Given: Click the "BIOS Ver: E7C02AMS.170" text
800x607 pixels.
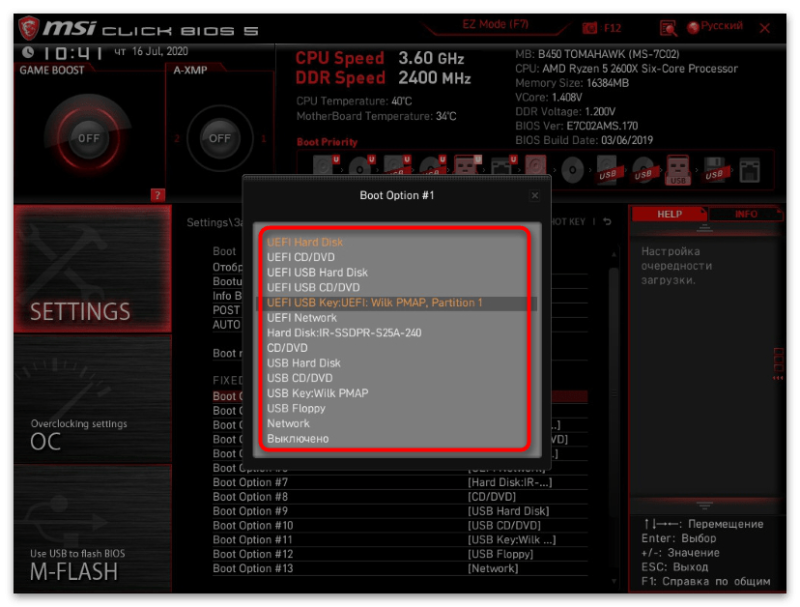Looking at the screenshot, I should click(577, 126).
